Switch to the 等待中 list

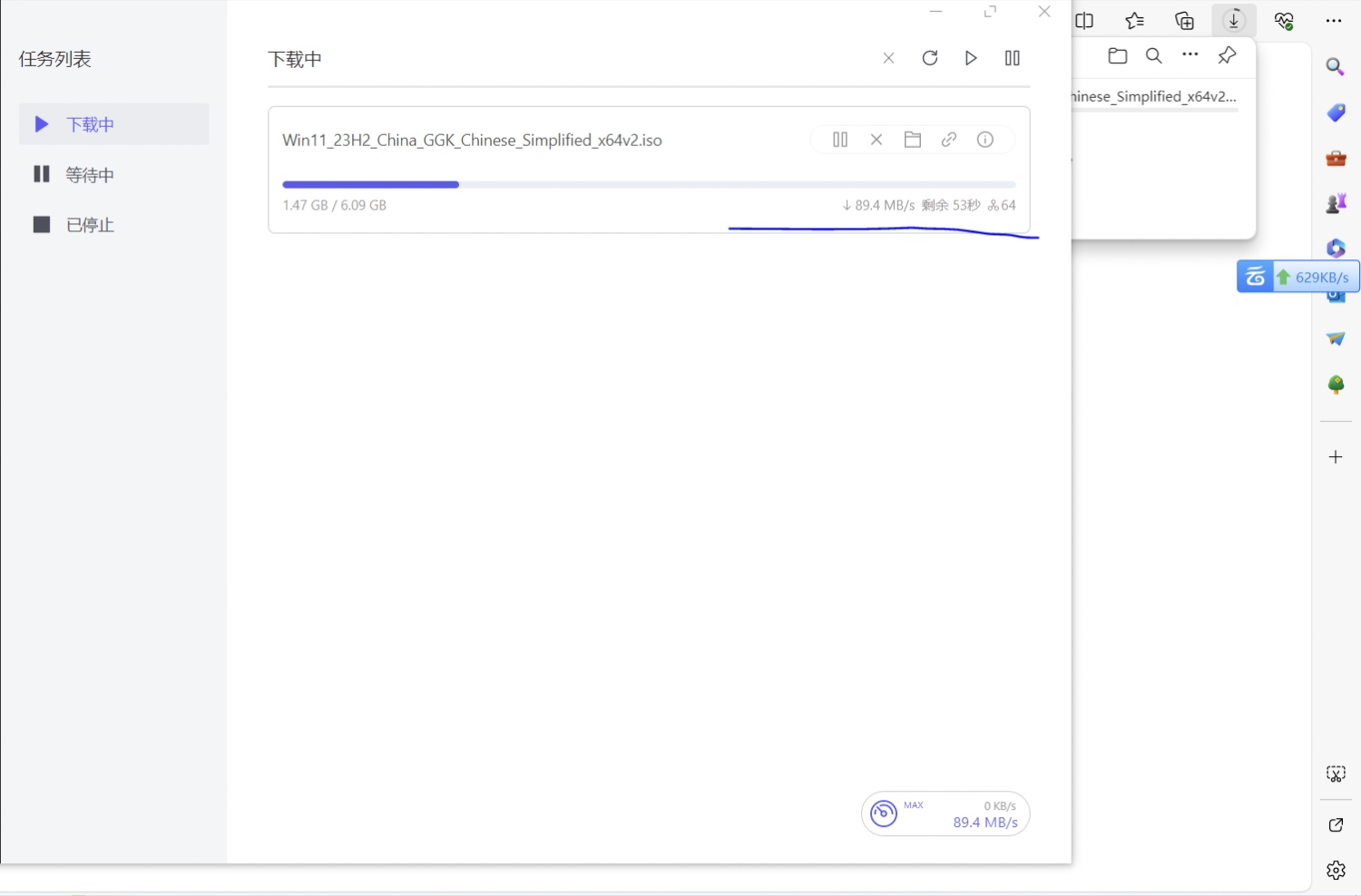[89, 174]
